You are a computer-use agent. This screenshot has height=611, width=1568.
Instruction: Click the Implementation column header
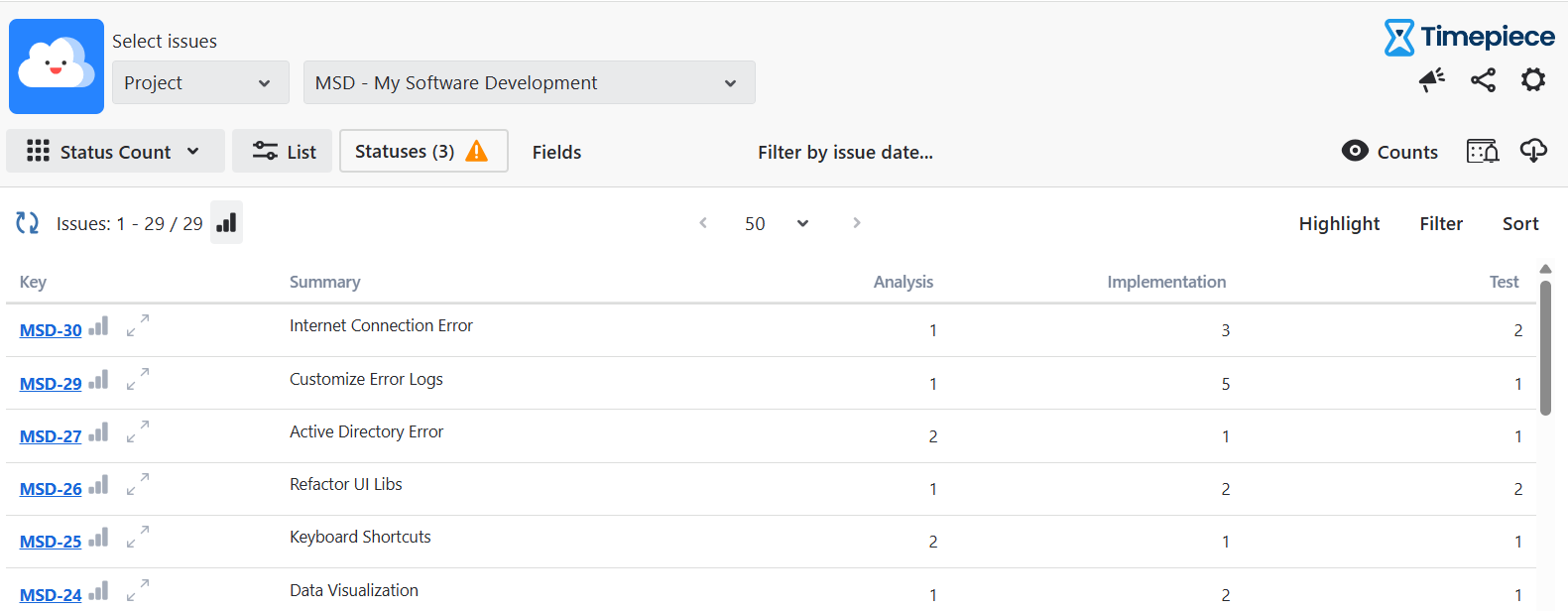pyautogui.click(x=1166, y=282)
